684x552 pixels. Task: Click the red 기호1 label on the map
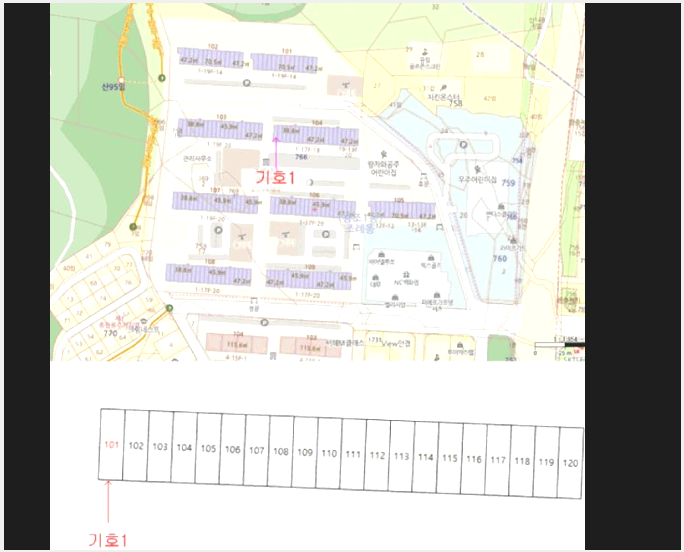point(275,178)
